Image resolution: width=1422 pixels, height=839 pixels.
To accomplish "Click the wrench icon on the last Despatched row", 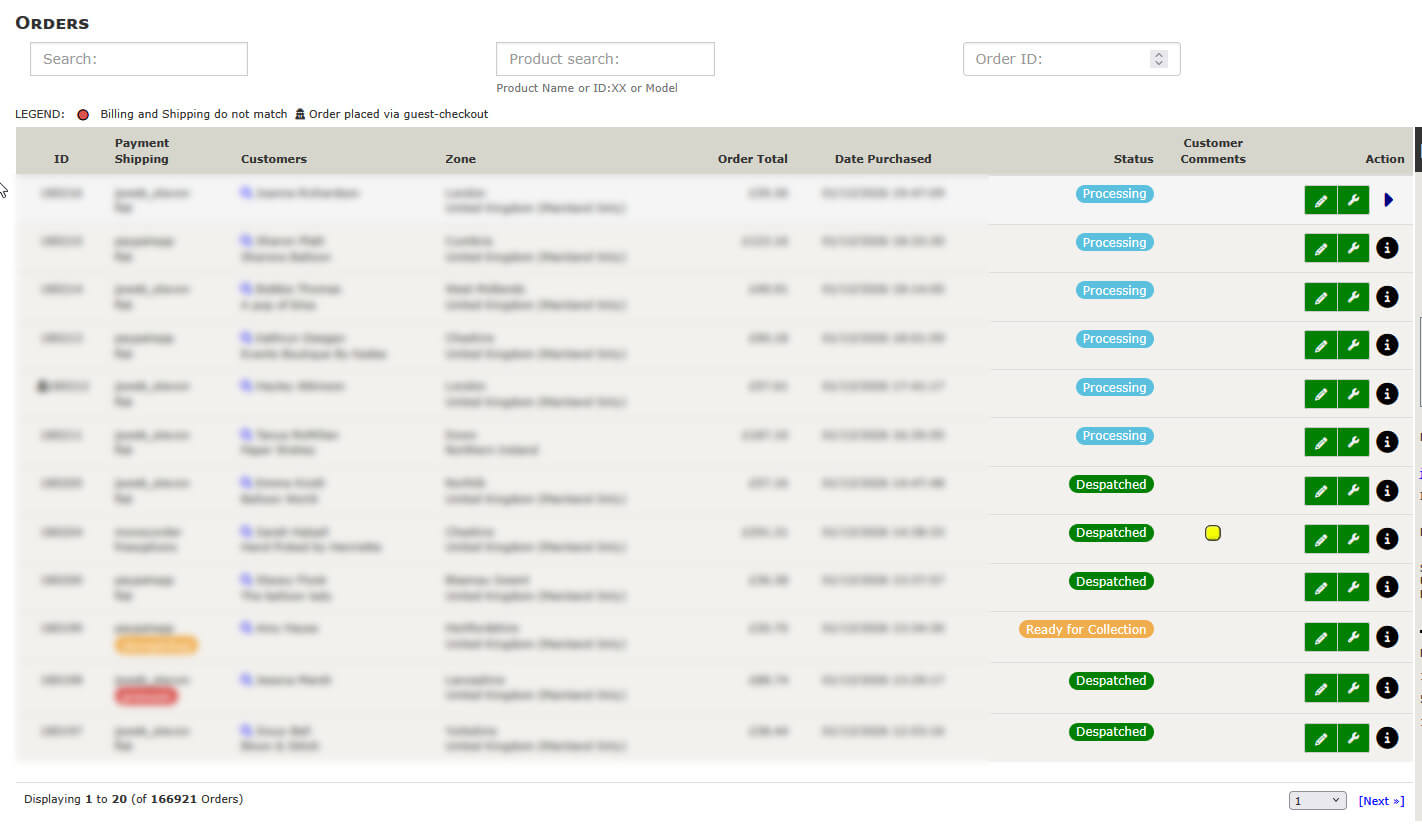I will coord(1354,737).
